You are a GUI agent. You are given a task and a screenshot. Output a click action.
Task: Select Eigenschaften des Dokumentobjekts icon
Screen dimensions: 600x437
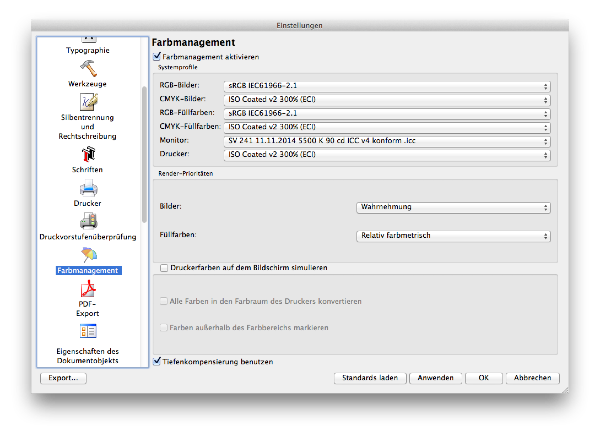coord(88,332)
